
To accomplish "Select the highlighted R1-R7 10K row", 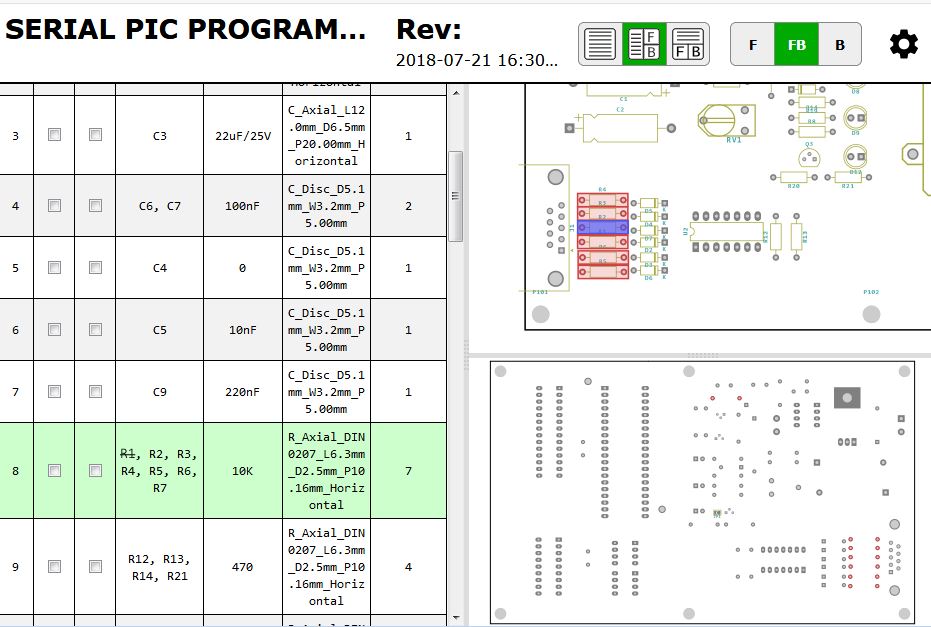I will pos(243,469).
